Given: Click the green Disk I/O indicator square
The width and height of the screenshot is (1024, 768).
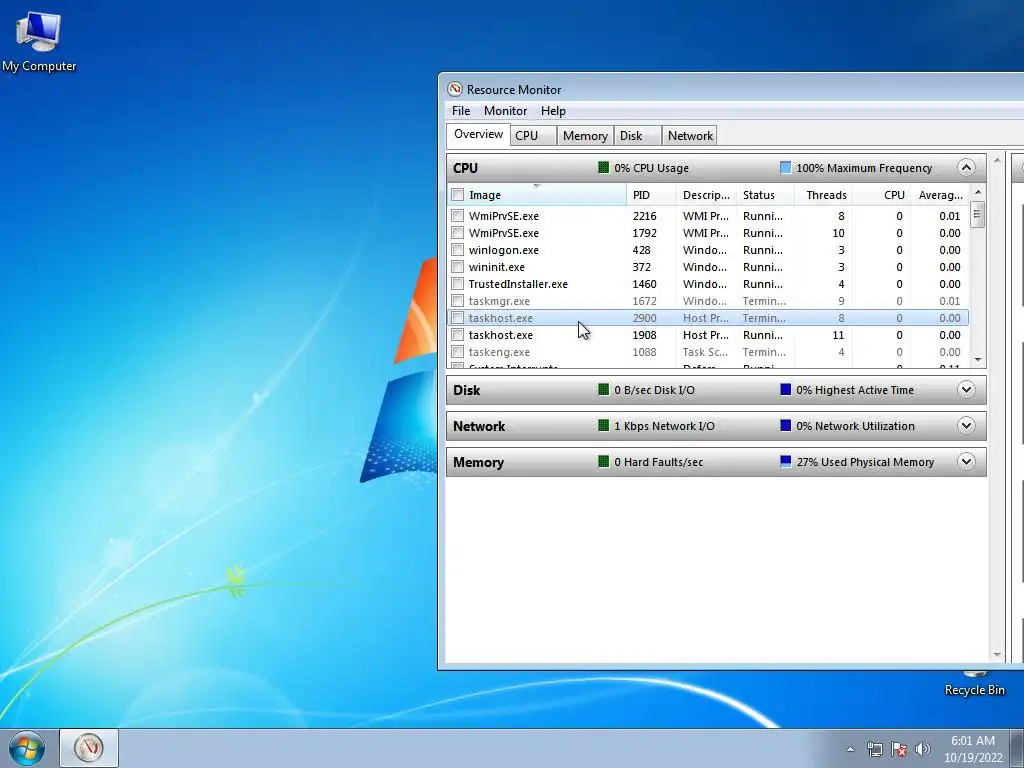Looking at the screenshot, I should coord(603,390).
